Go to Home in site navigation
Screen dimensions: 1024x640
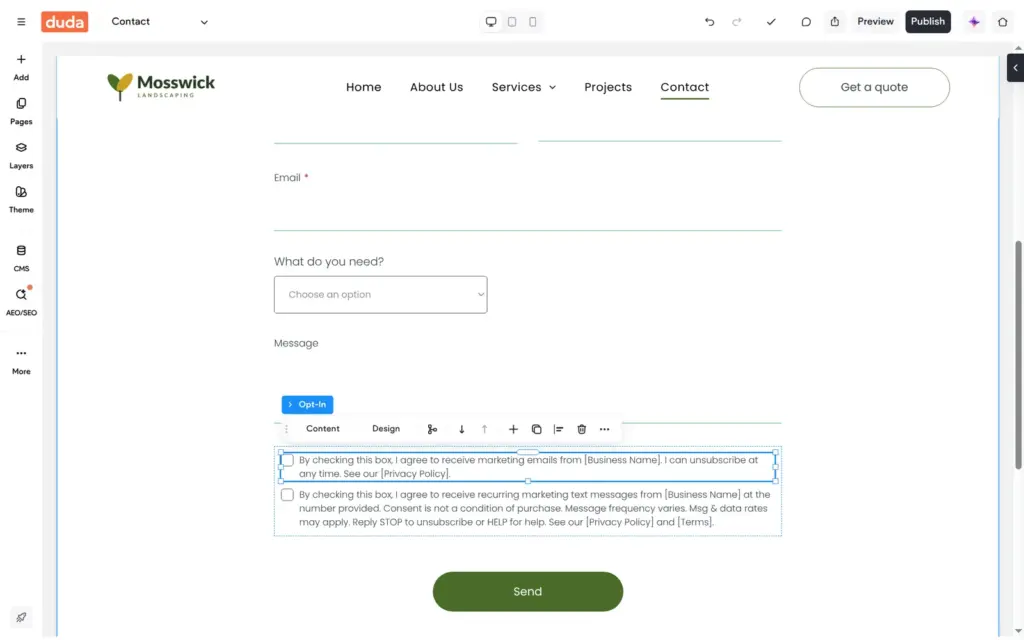pyautogui.click(x=364, y=87)
